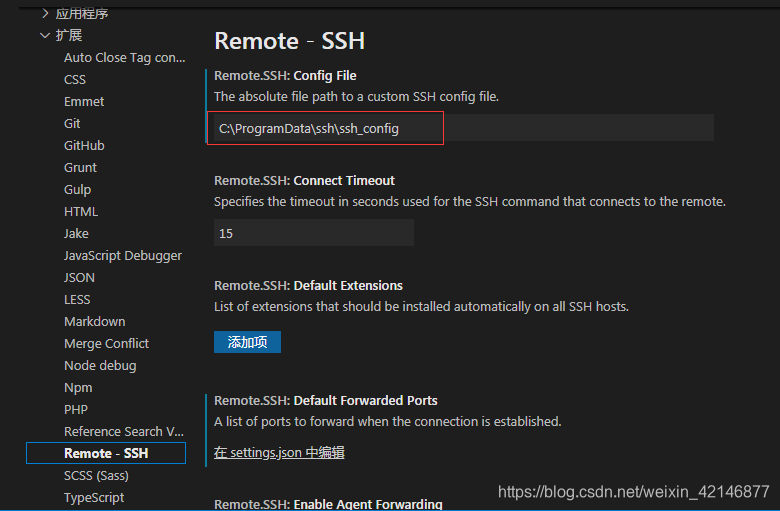Add a Default Extensions item with 添加项
Screen dimensions: 780x511
[x=247, y=342]
